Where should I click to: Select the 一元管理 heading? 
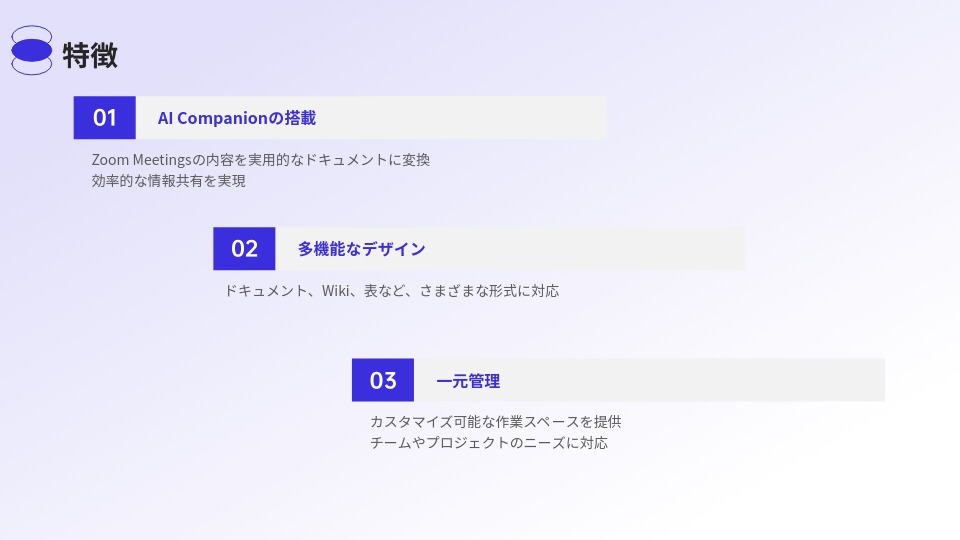pos(468,381)
